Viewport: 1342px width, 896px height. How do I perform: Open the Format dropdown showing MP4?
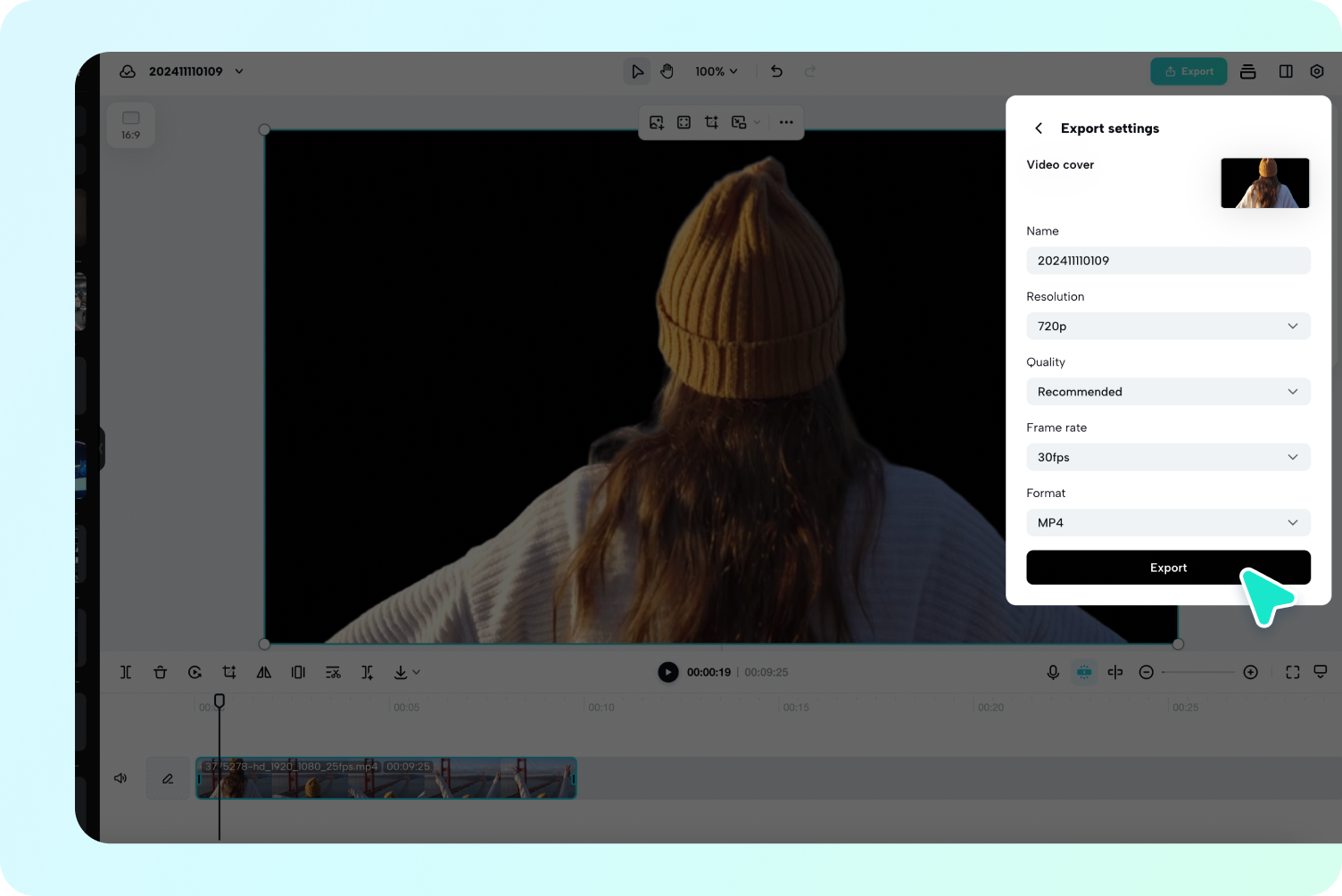coord(1168,522)
